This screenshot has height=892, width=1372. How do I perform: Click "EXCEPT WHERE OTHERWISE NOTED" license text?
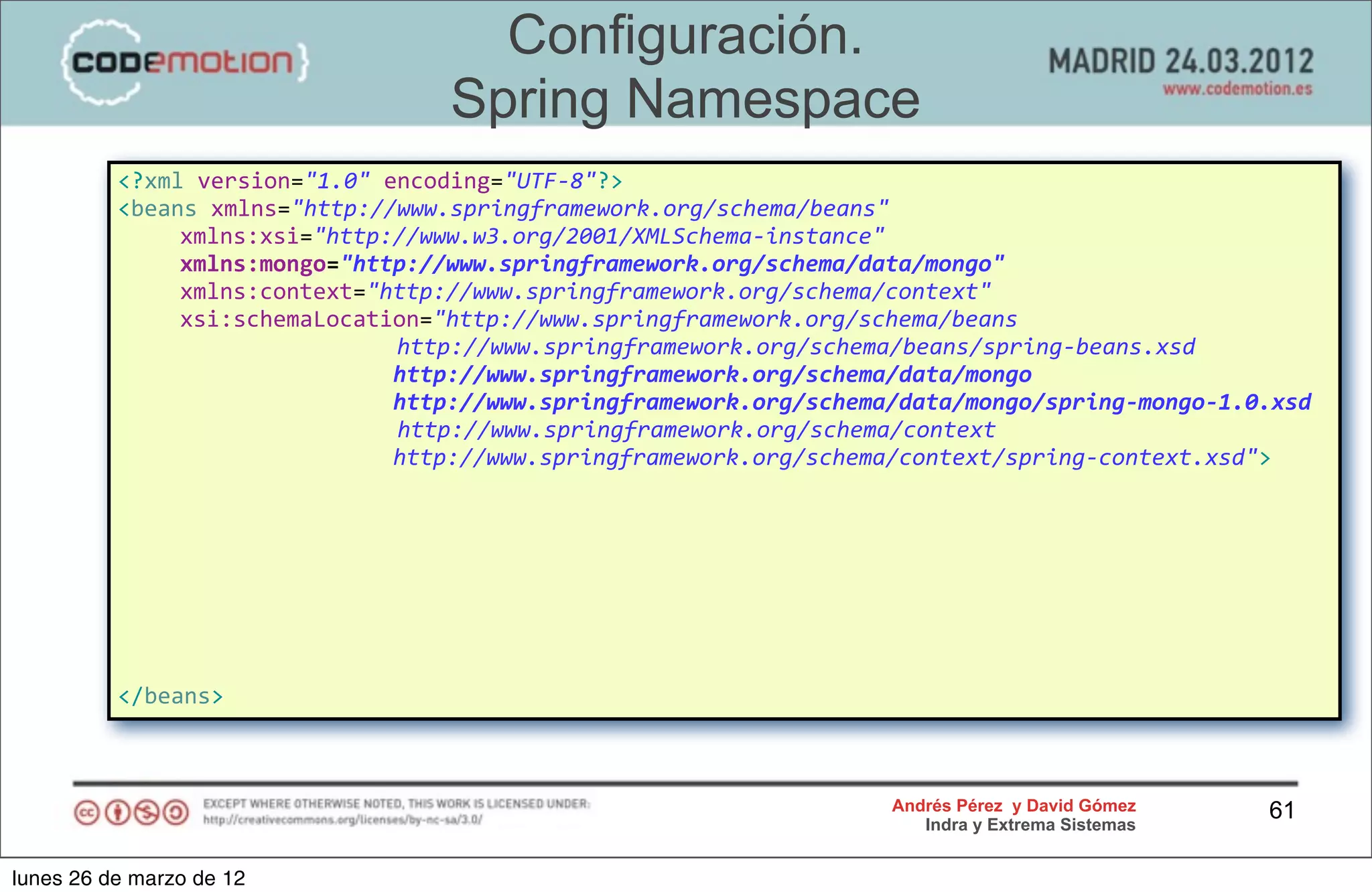397,804
